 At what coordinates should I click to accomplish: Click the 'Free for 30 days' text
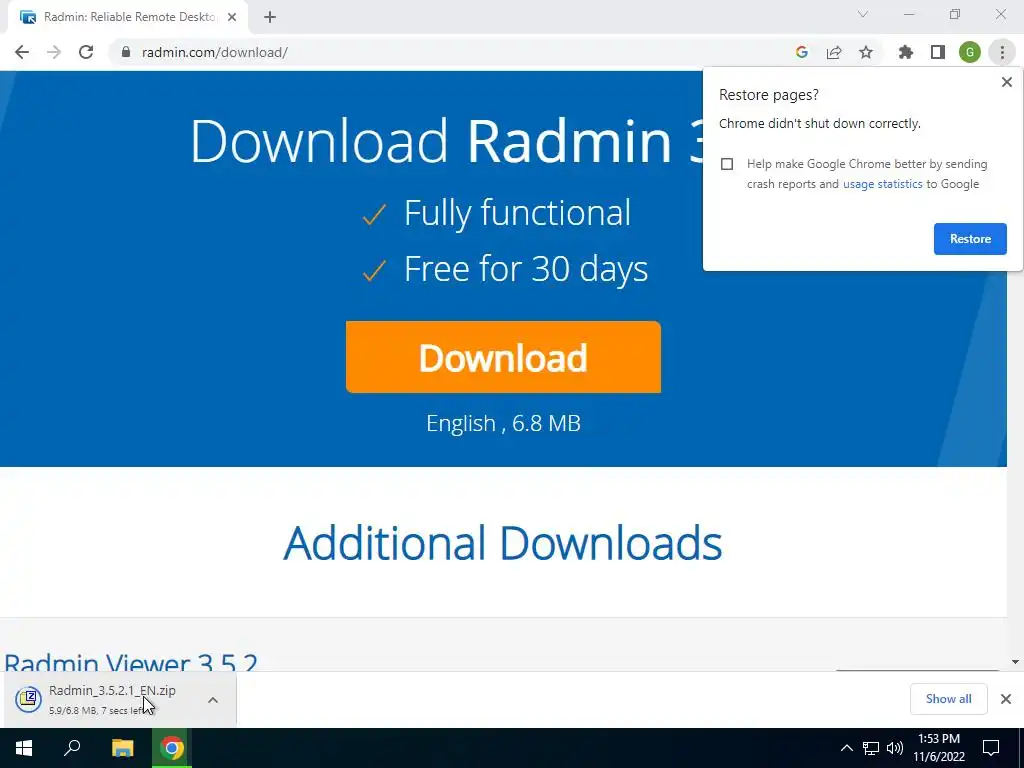[x=526, y=268]
